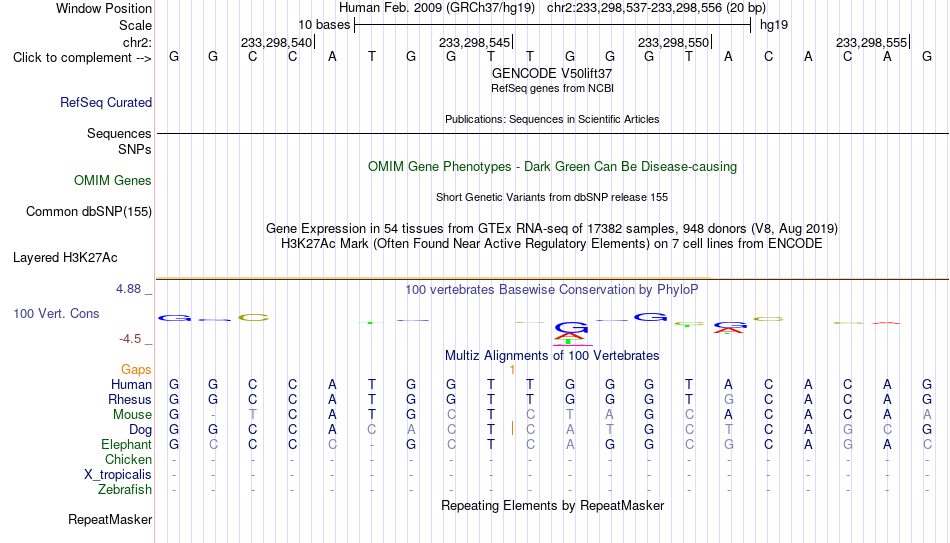Click the hg19 label beside scale bar
The width and height of the screenshot is (950, 543).
click(774, 25)
